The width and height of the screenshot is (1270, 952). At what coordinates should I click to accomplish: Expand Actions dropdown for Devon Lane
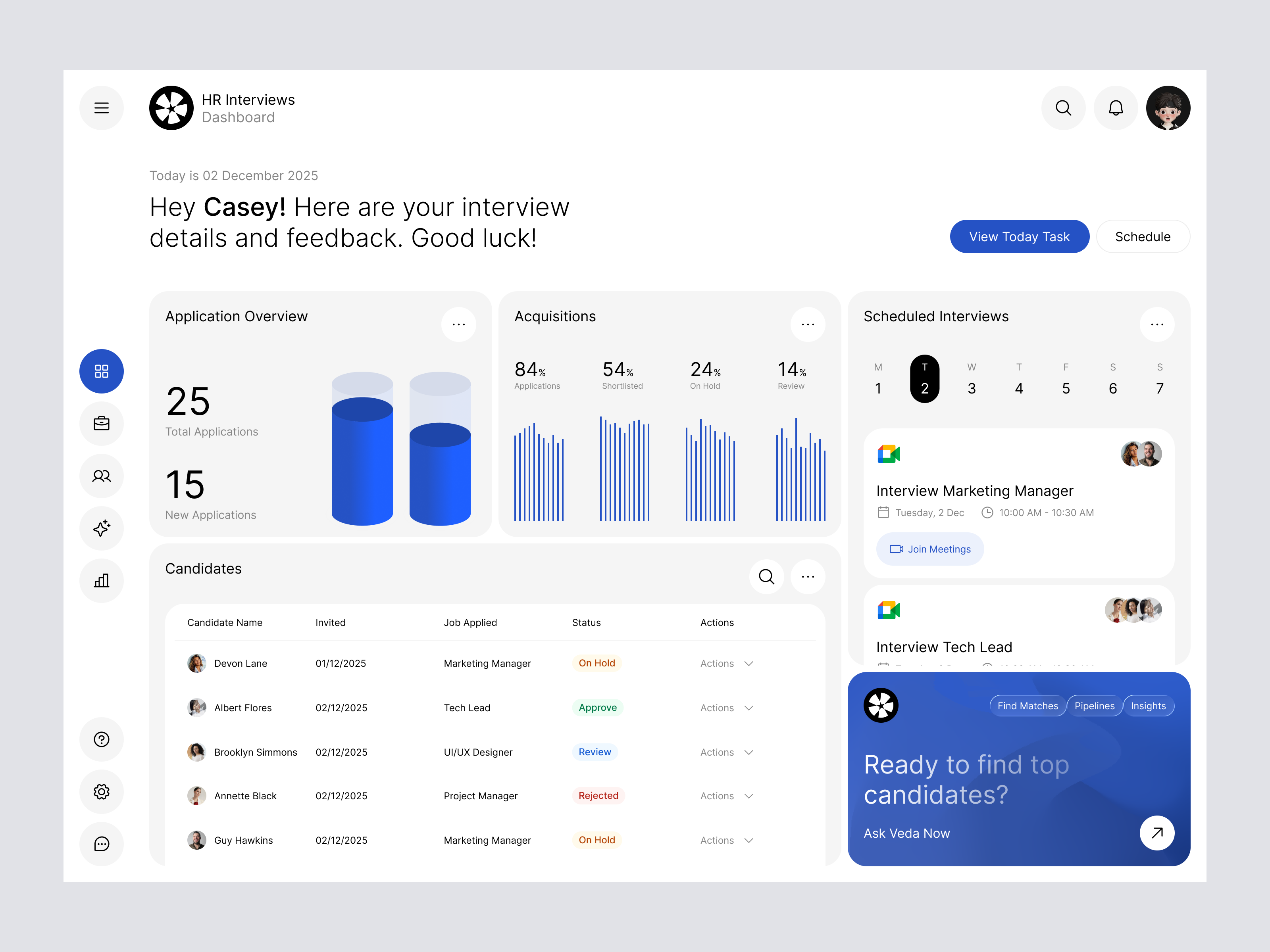[726, 663]
